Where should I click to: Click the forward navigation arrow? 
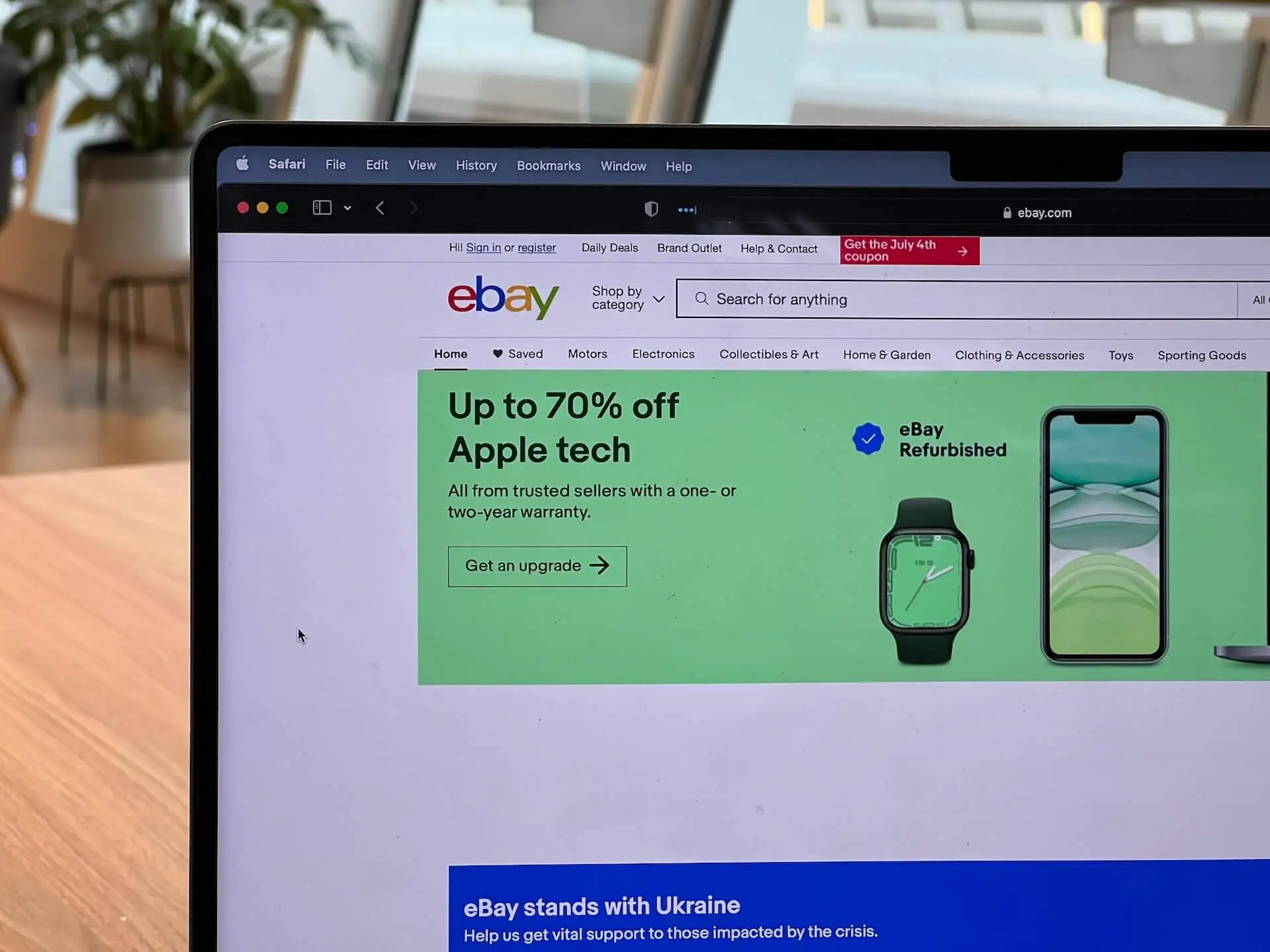413,208
